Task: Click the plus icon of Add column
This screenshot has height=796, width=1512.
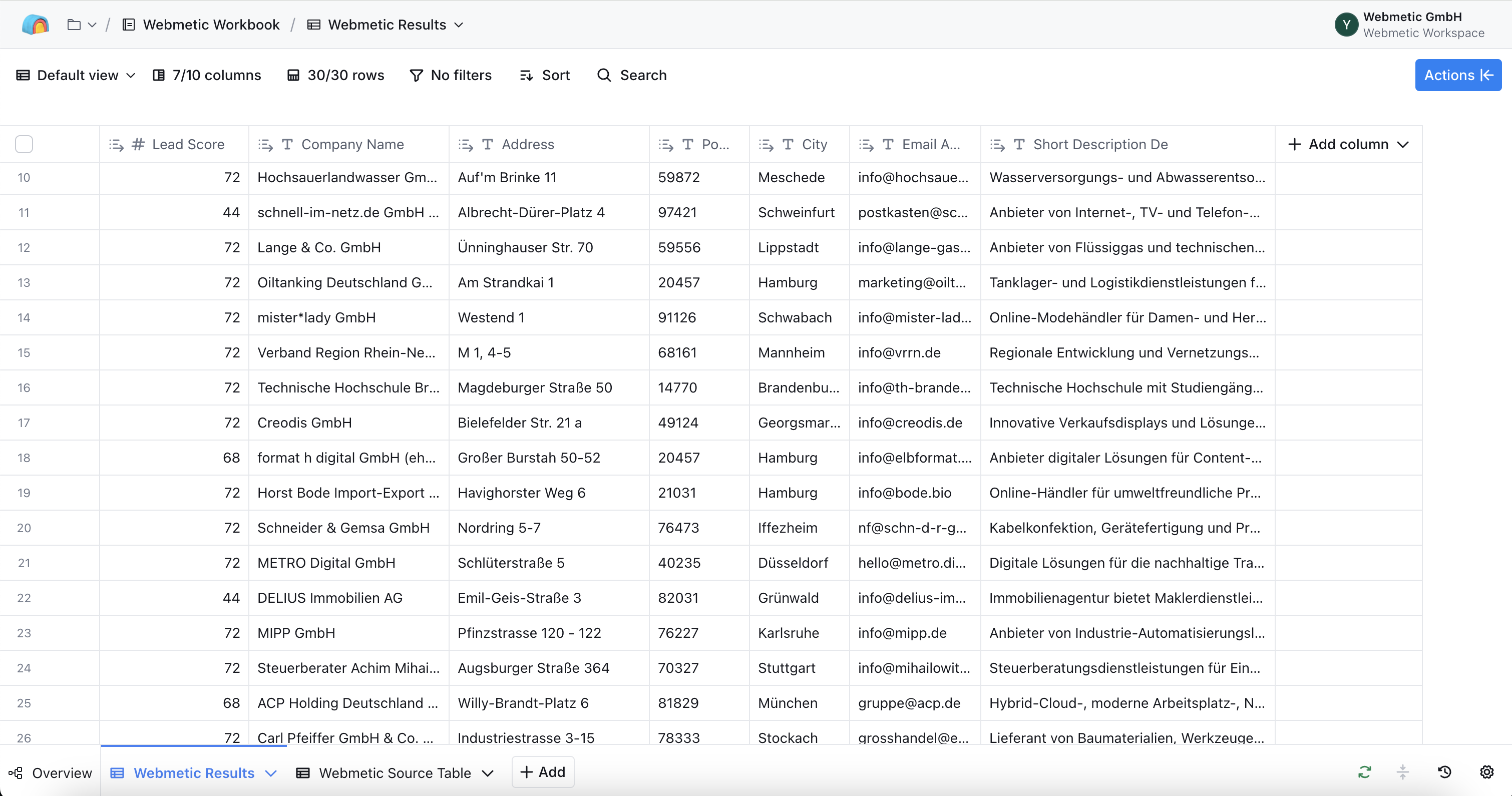Action: pyautogui.click(x=1294, y=144)
